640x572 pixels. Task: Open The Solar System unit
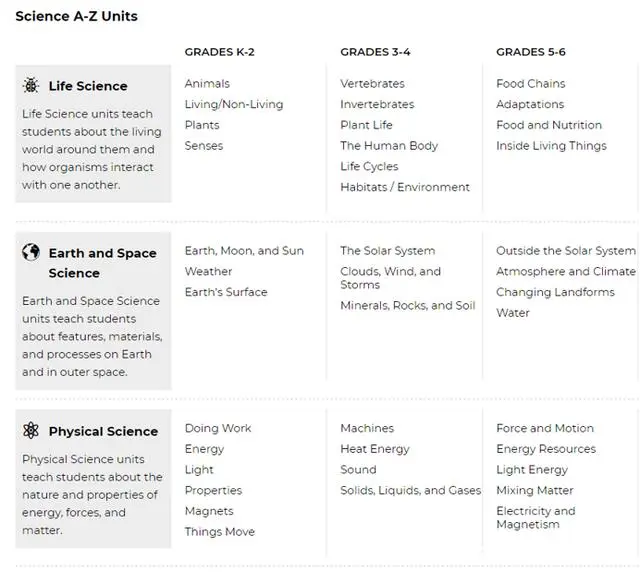[387, 251]
